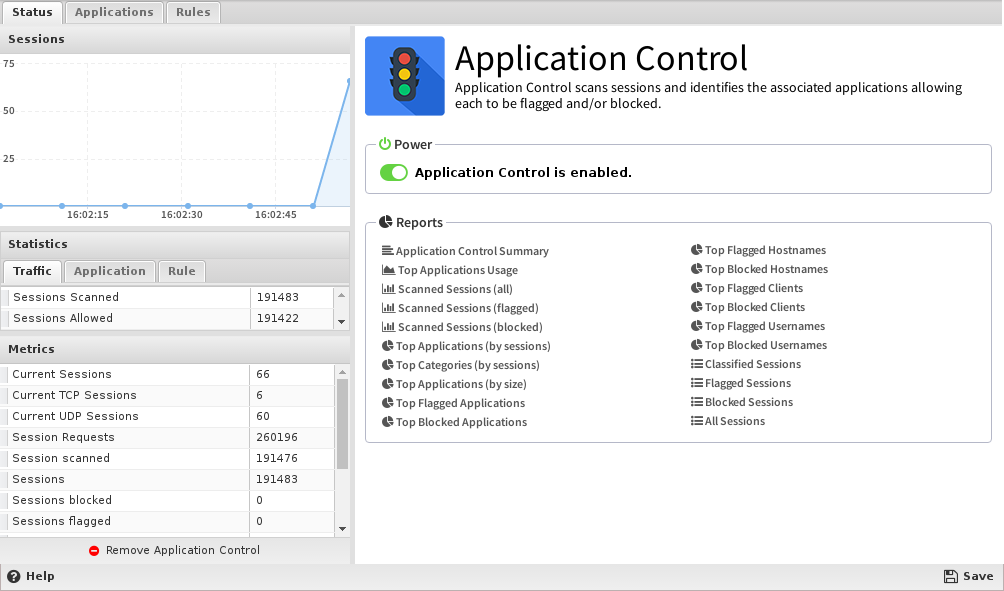Screen dimensions: 1004x591
Task: Click the Classified Sessions list icon
Action: 696,364
